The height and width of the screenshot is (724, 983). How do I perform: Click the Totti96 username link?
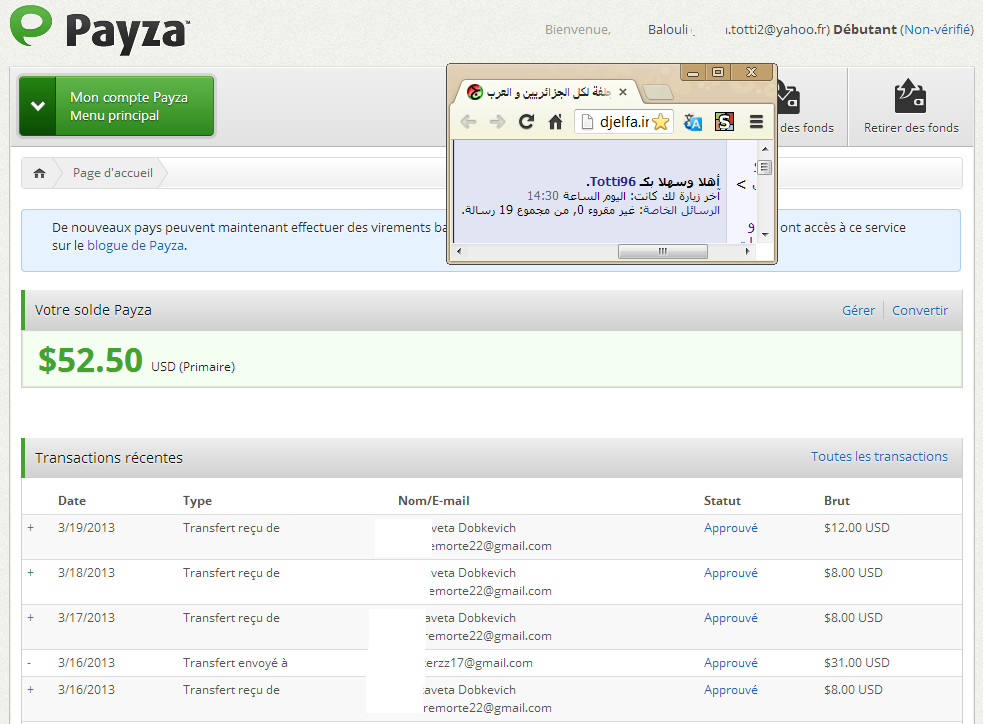click(612, 182)
